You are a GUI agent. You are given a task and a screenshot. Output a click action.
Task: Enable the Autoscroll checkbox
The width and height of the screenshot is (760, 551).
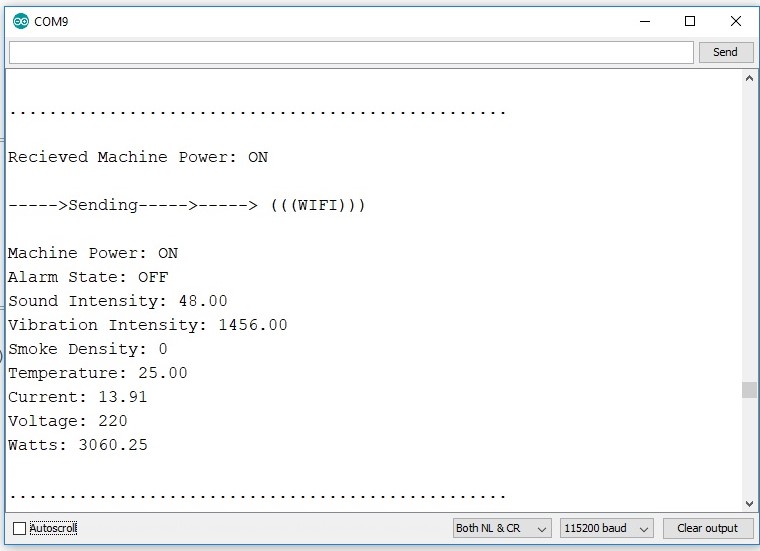[19, 528]
